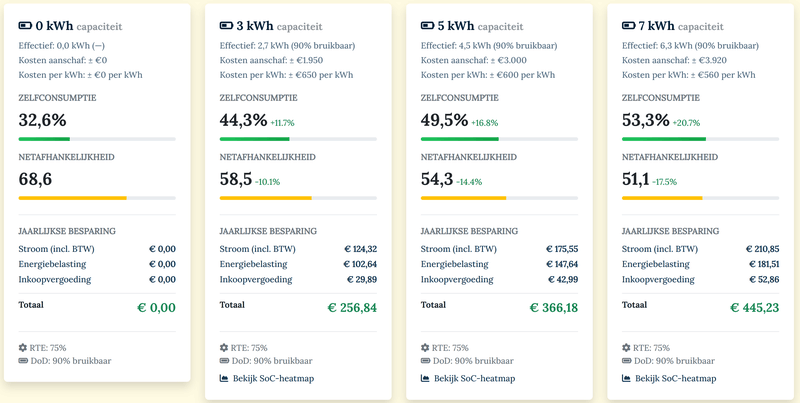Click the yellow Netafhankelijkheid bar in 5 kWh card
The height and width of the screenshot is (403, 800).
pyautogui.click(x=464, y=198)
